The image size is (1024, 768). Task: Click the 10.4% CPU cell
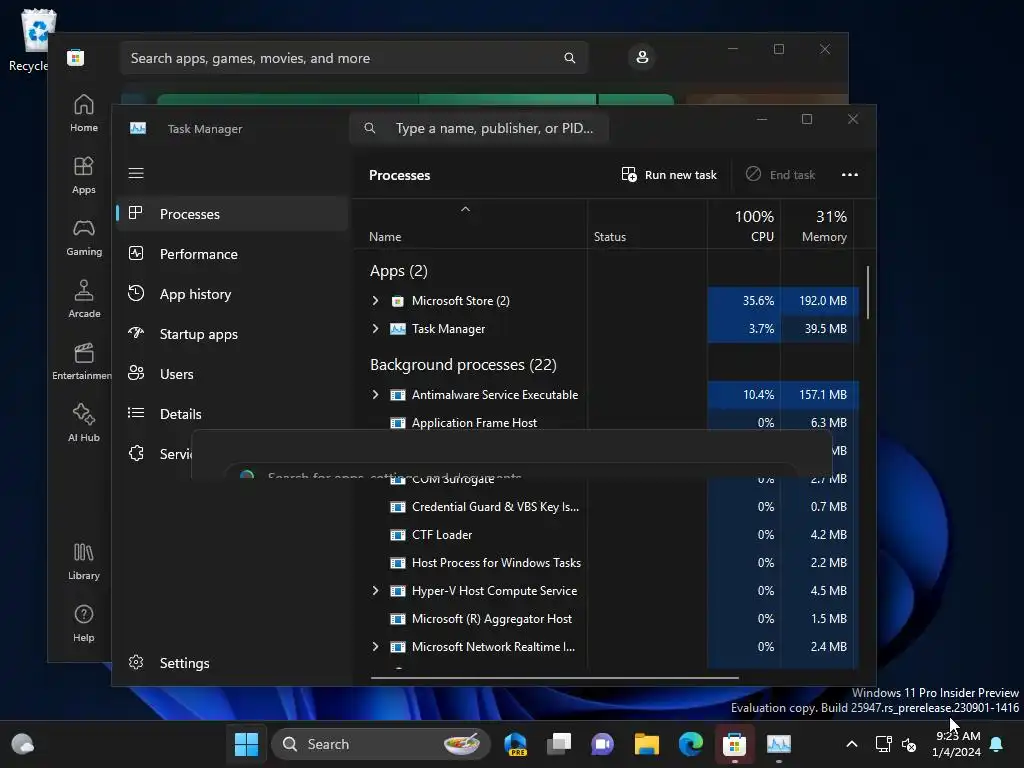(x=744, y=394)
